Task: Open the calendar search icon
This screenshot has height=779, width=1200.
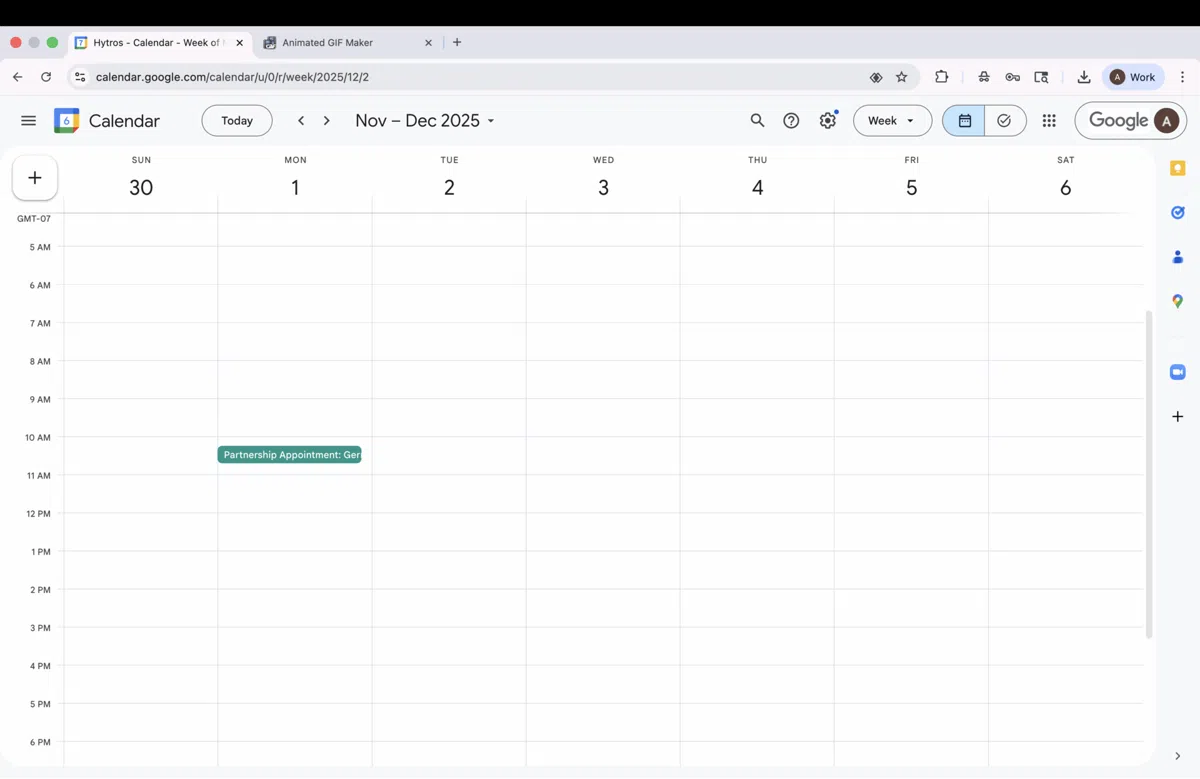Action: tap(757, 121)
